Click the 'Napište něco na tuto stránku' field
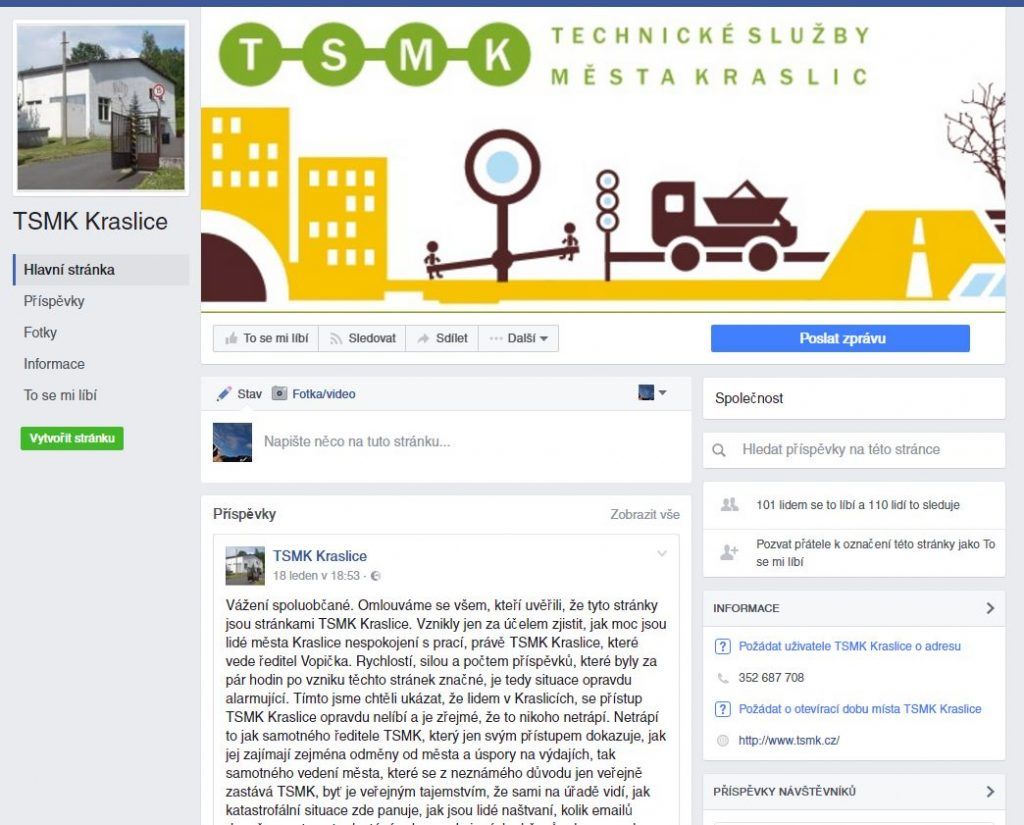Screen dimensions: 1024x825 [470, 442]
